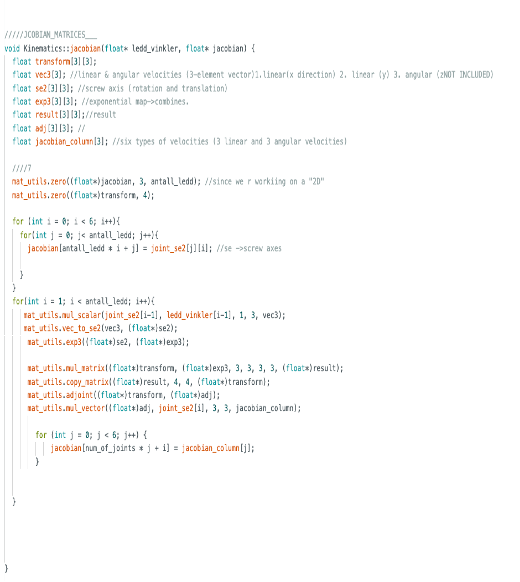Click "jacobian_column[j];" at end of assignment
Screen dimensions: 520x582
click(218, 448)
